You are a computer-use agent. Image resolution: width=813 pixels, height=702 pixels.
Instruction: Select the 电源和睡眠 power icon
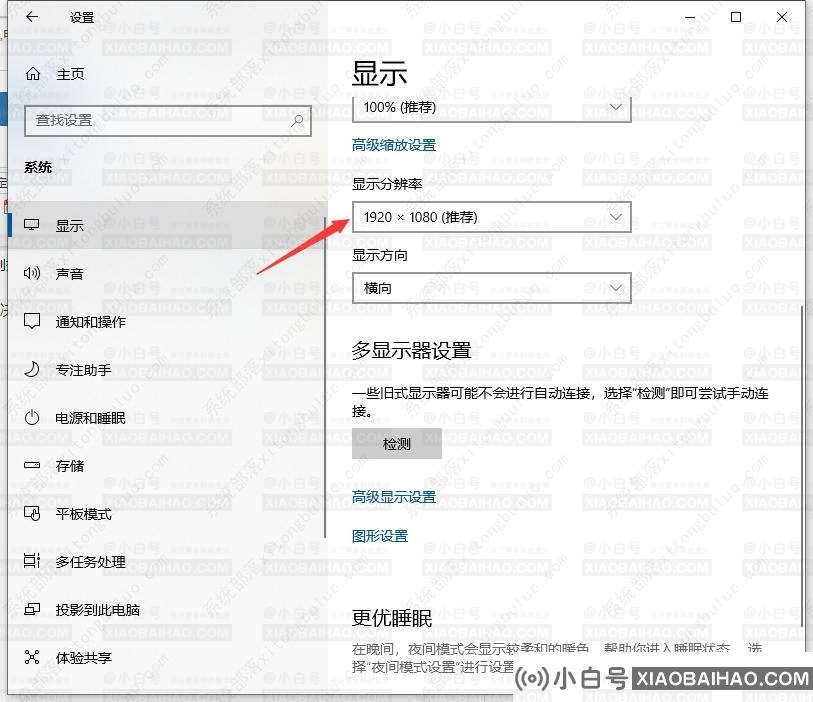point(32,417)
